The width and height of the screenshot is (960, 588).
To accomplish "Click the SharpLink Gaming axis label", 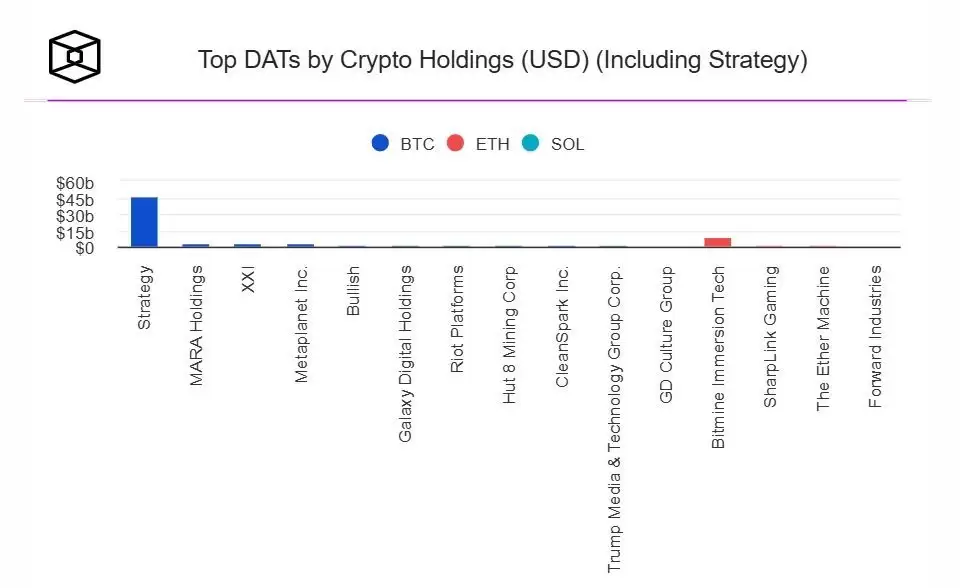I will click(771, 337).
